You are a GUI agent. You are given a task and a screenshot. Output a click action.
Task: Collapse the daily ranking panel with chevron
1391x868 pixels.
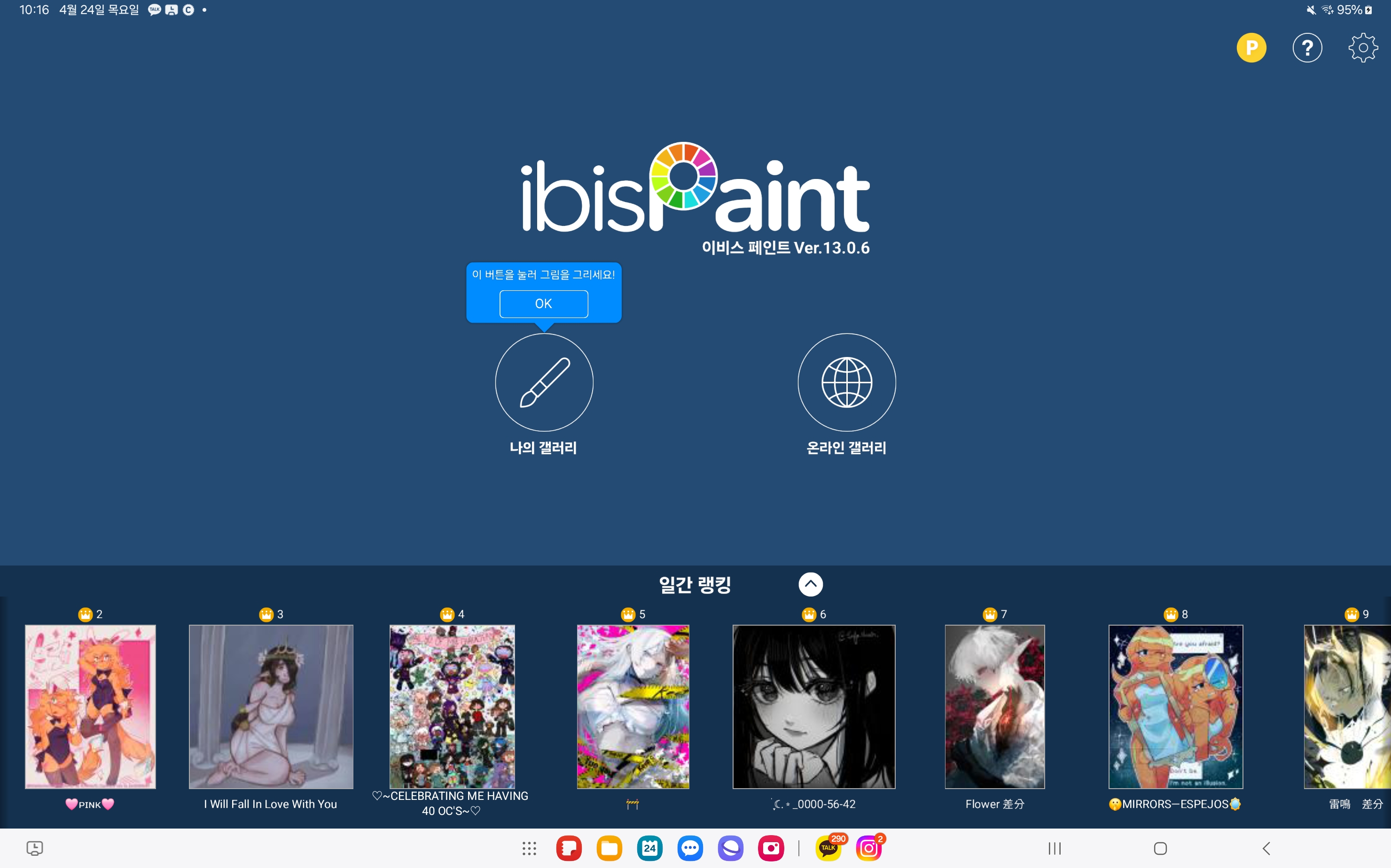pyautogui.click(x=810, y=584)
